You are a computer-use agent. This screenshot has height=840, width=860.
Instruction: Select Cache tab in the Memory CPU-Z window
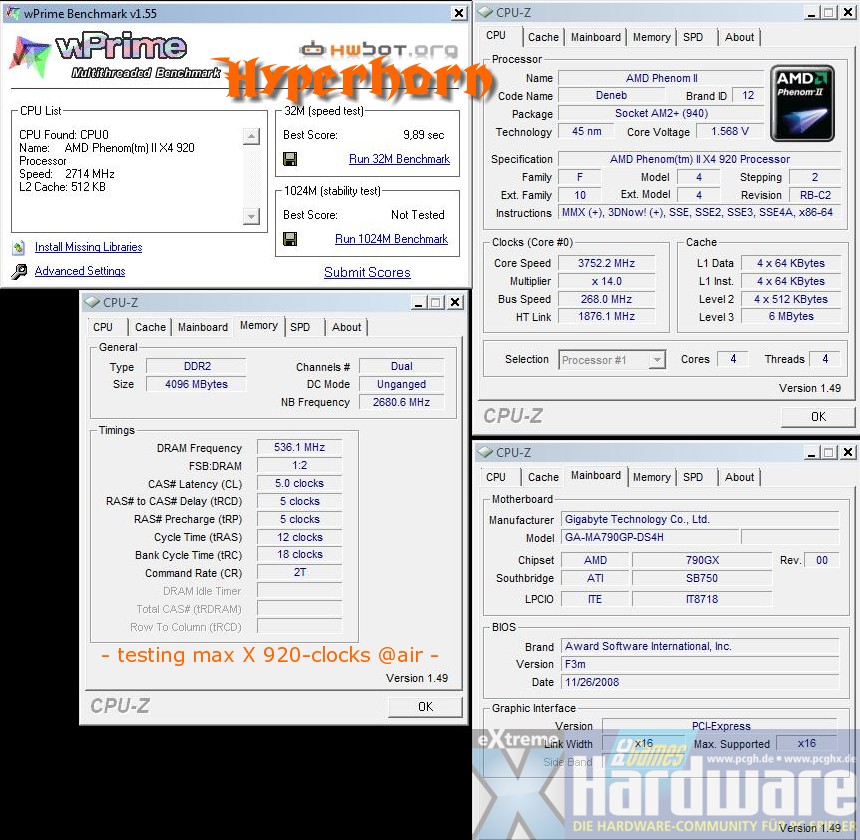pyautogui.click(x=150, y=327)
